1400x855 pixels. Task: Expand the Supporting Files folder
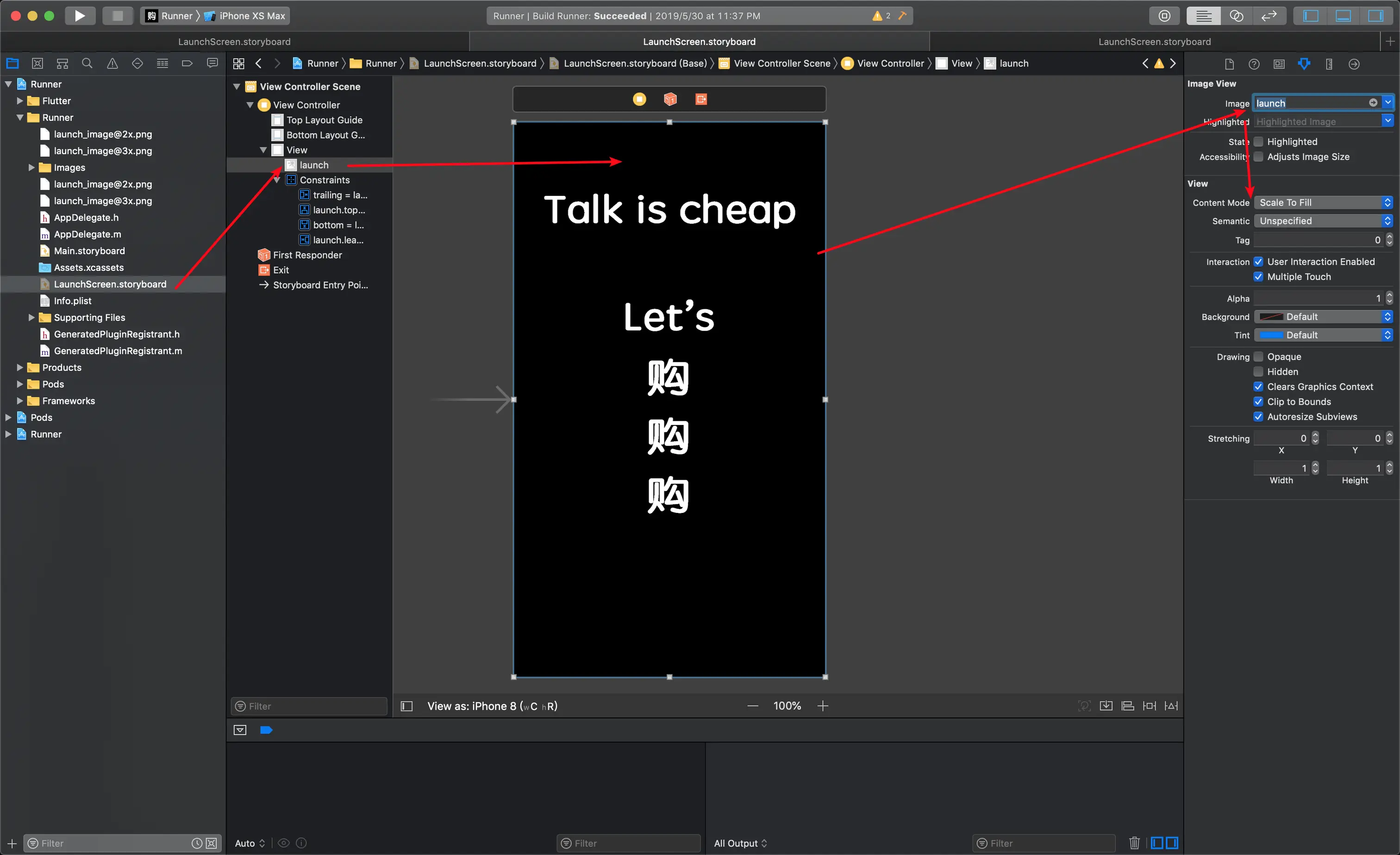click(x=31, y=317)
